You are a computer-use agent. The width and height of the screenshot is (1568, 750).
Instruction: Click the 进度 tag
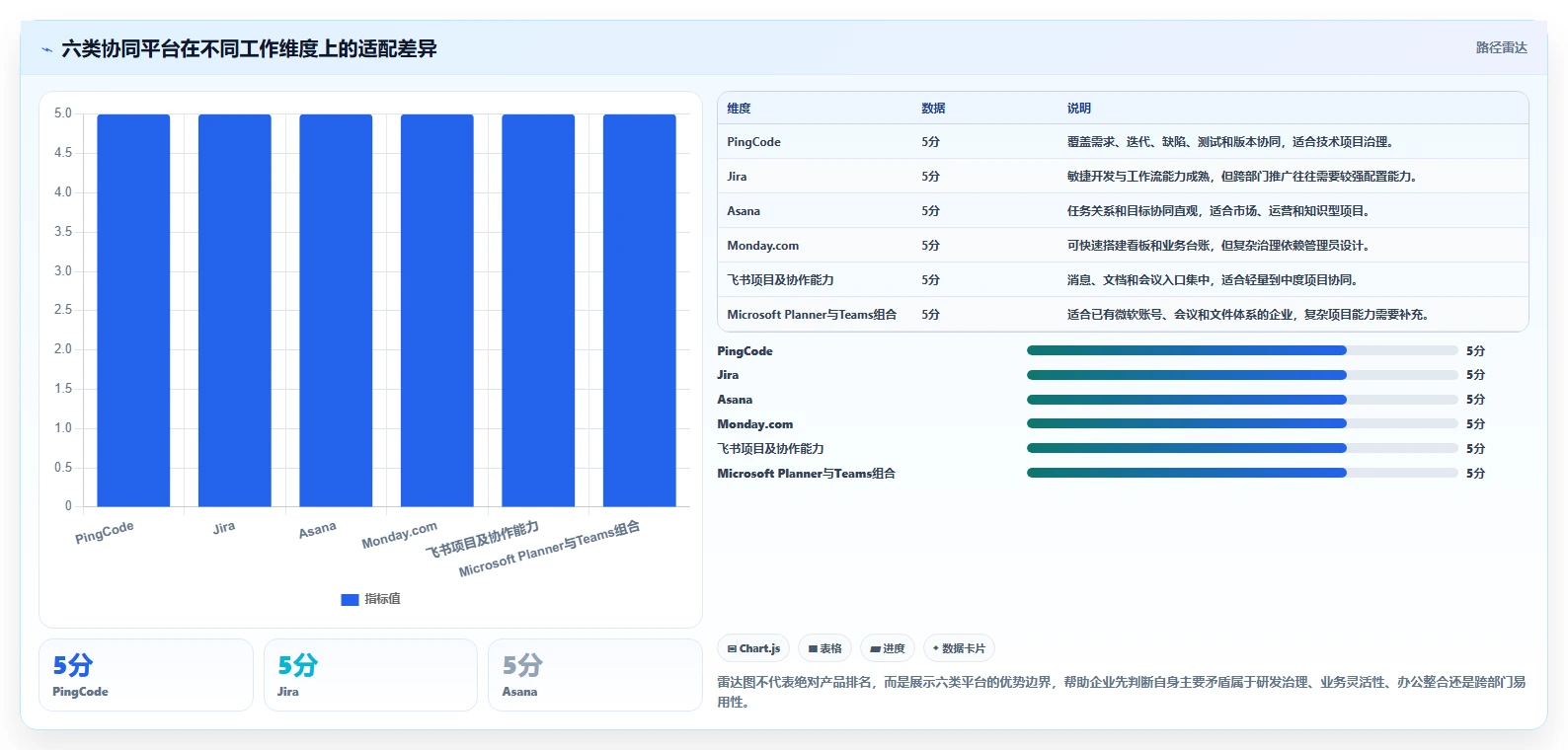[888, 648]
